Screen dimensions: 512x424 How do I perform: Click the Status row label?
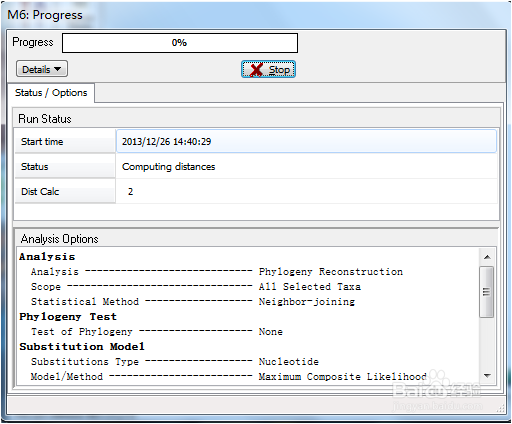point(65,166)
